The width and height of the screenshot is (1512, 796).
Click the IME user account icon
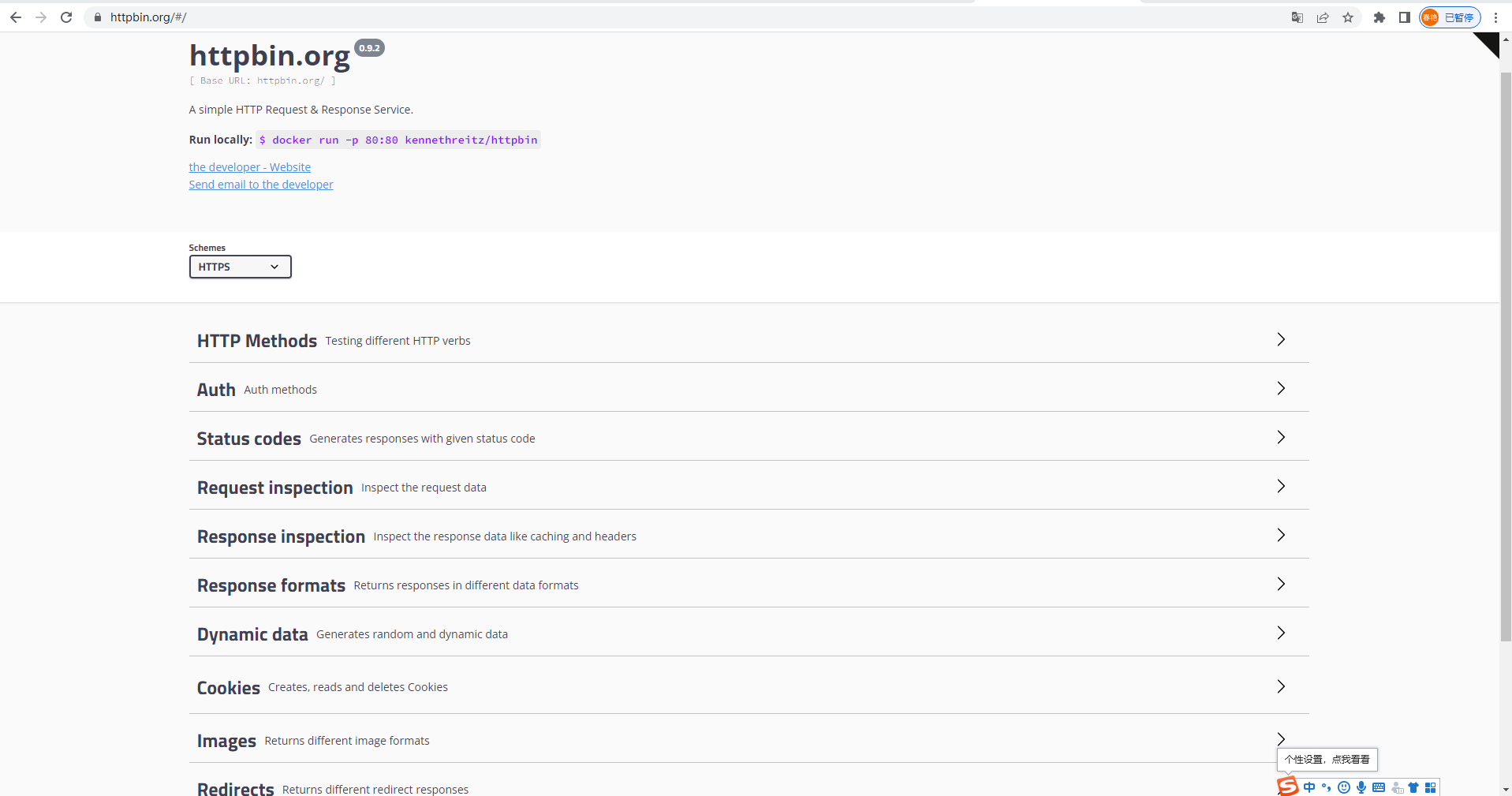click(1397, 787)
